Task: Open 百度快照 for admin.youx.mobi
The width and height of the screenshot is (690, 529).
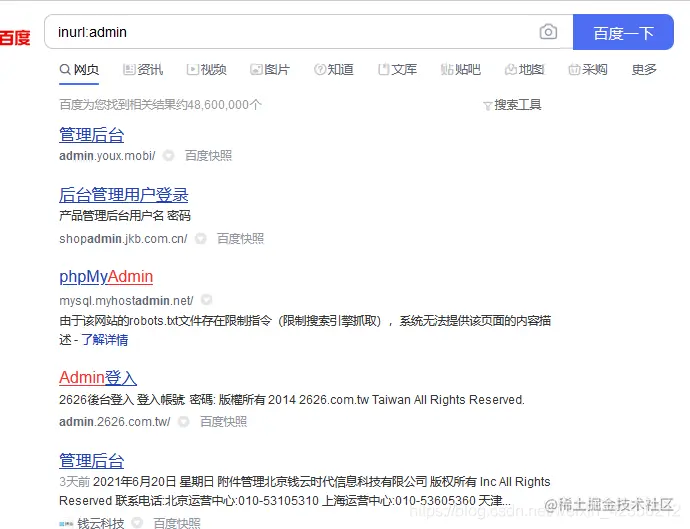Action: point(208,155)
